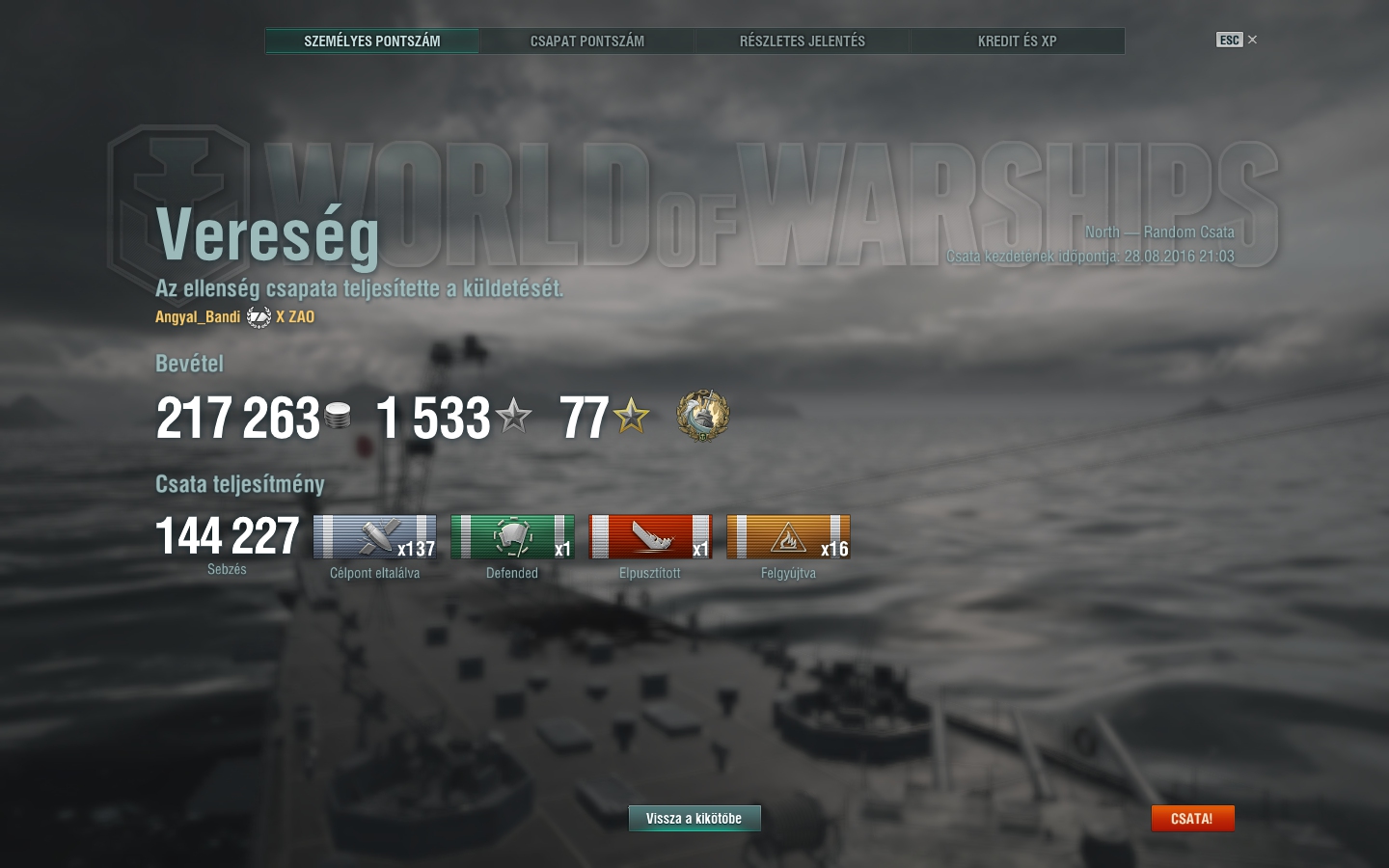Close the results screen with X
This screenshot has height=868, width=1389.
pos(1252,40)
